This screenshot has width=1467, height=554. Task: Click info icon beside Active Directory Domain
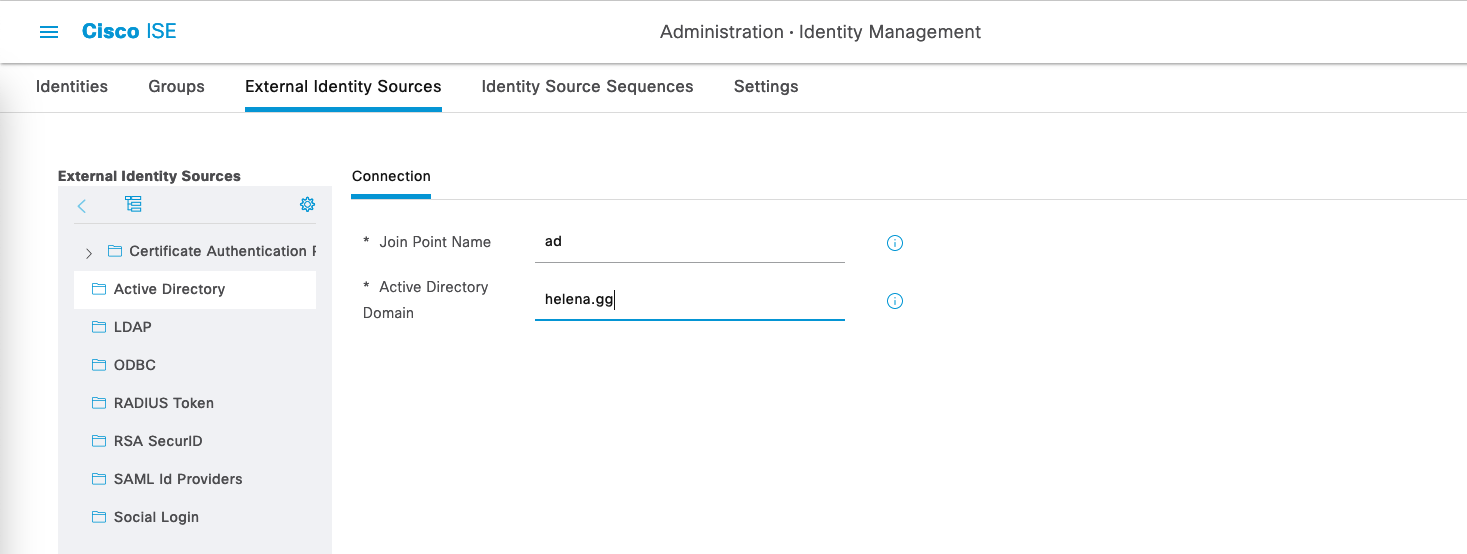click(895, 301)
